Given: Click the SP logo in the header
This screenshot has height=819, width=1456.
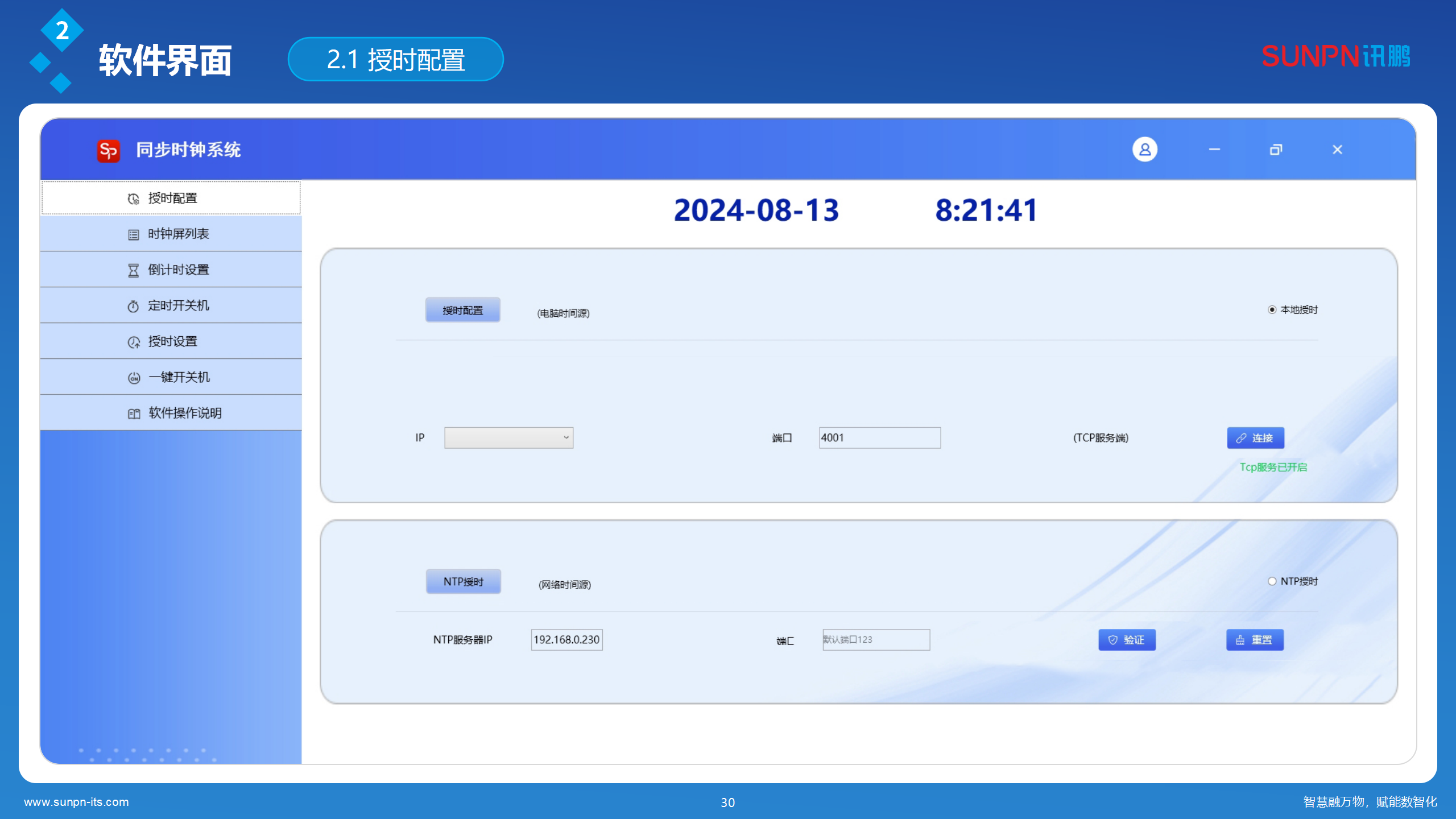Looking at the screenshot, I should tap(108, 150).
